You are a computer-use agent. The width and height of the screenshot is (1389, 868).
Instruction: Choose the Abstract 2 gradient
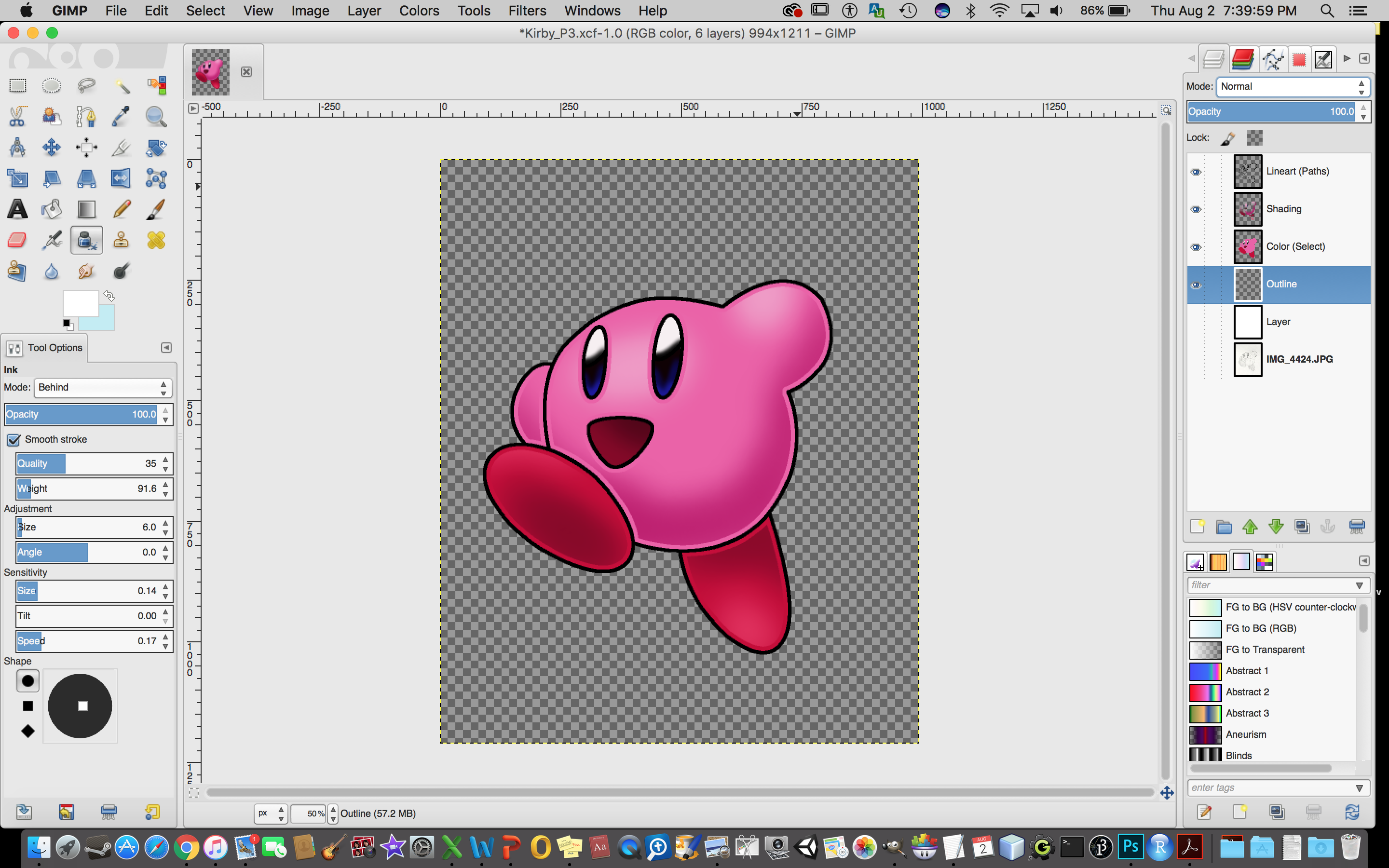1272,692
